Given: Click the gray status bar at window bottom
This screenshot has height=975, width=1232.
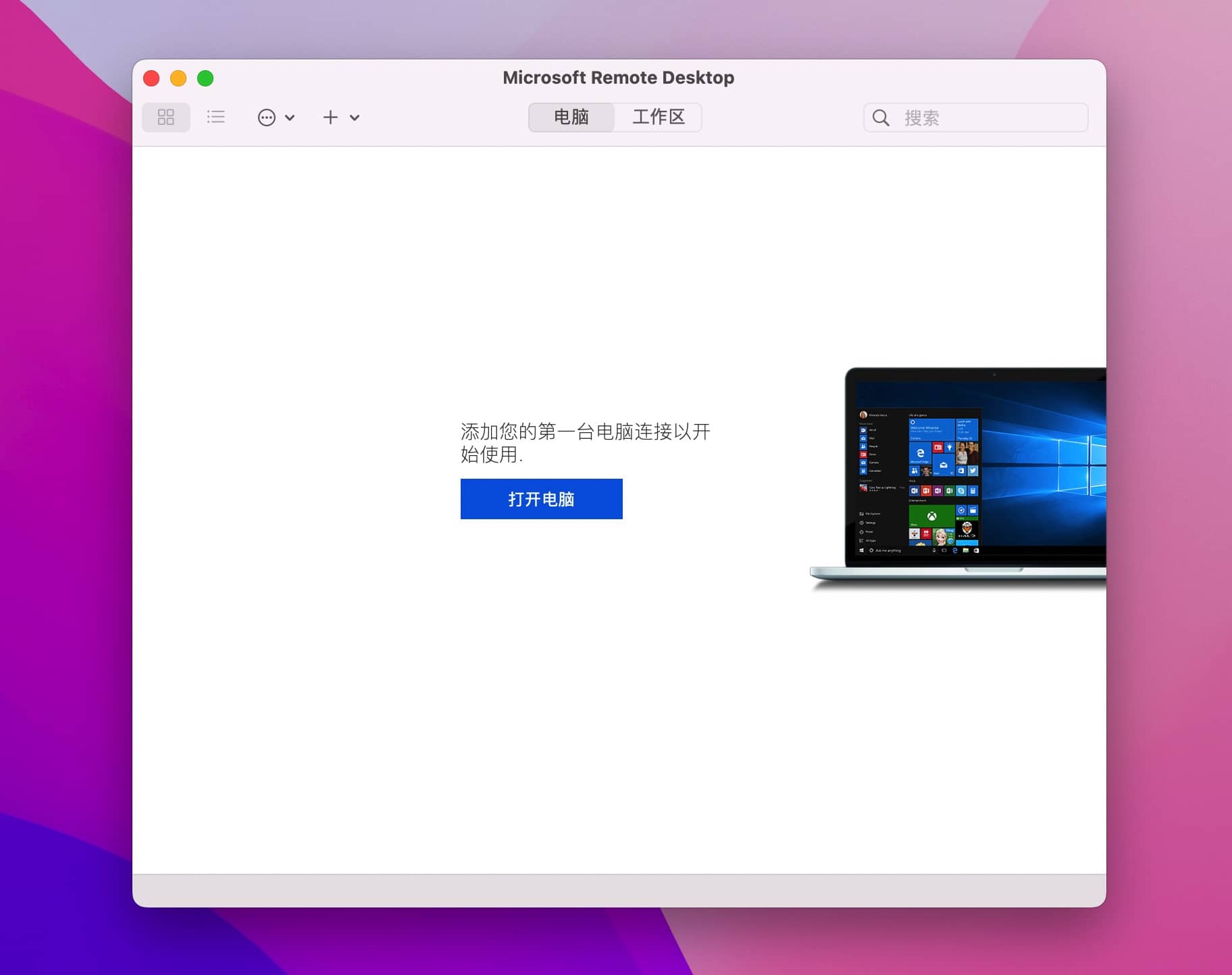Looking at the screenshot, I should 619,891.
